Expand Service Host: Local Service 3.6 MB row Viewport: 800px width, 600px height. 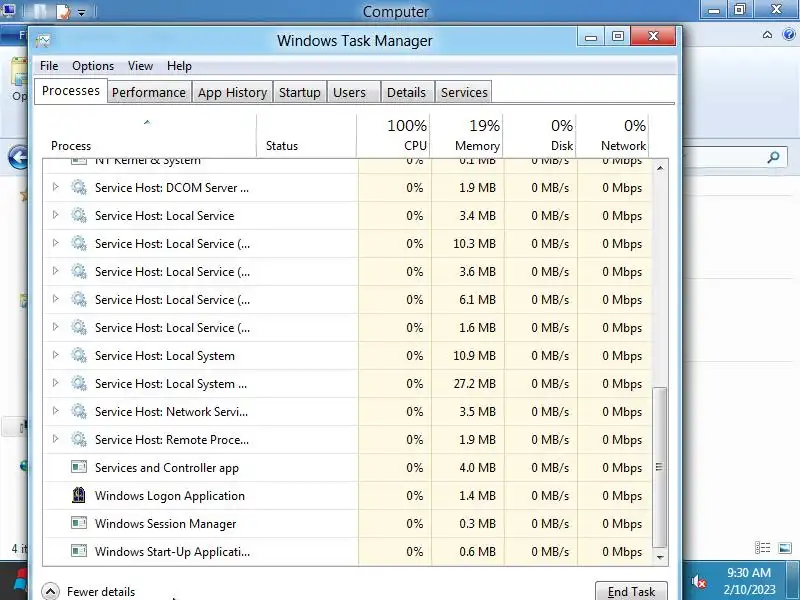coord(56,271)
